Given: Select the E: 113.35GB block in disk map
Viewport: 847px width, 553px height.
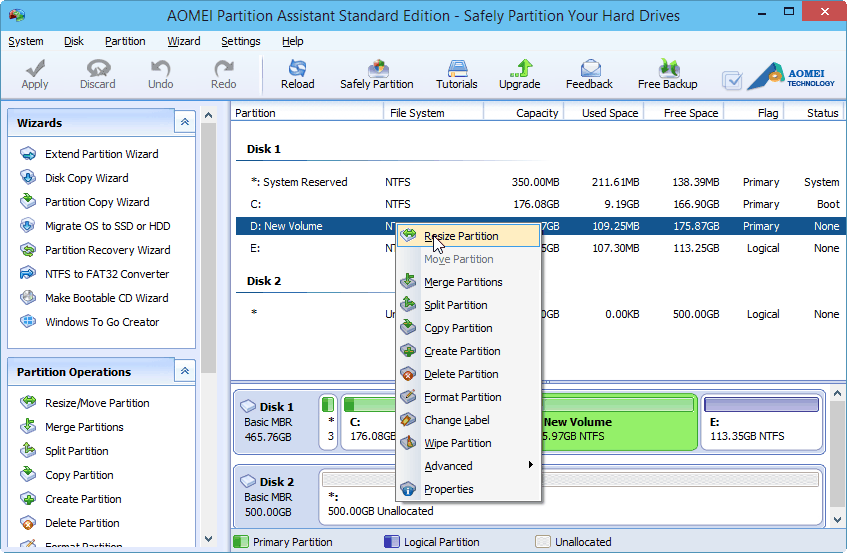Looking at the screenshot, I should click(762, 422).
